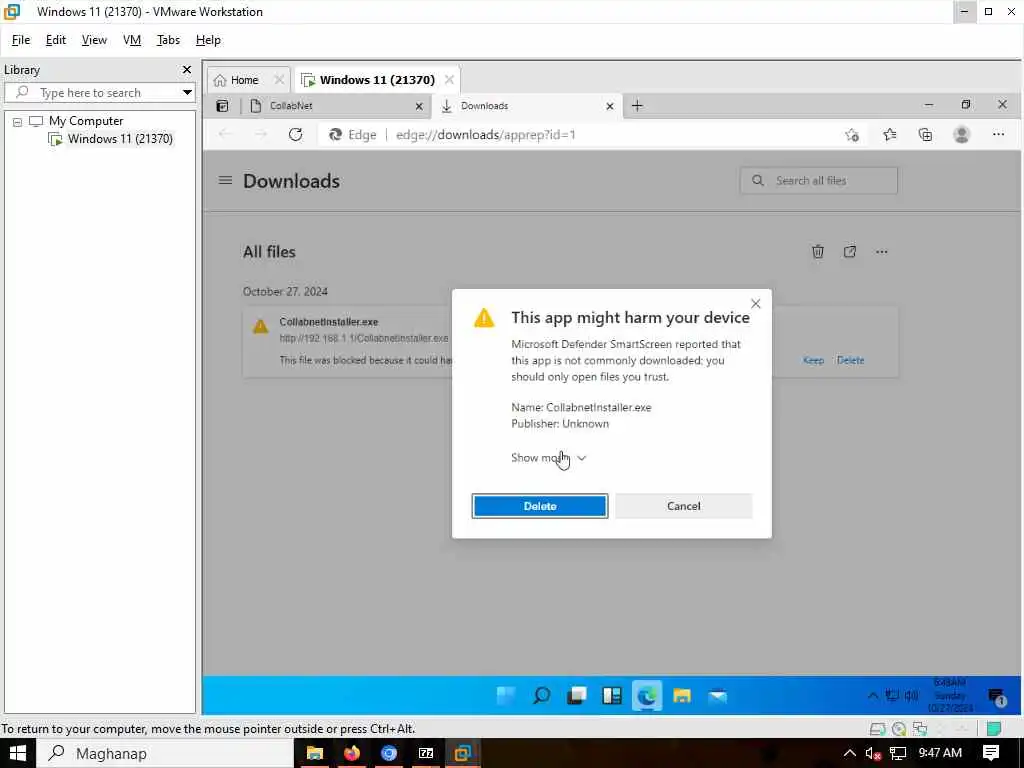
Task: Open the Library search dropdown arrow
Action: (187, 93)
